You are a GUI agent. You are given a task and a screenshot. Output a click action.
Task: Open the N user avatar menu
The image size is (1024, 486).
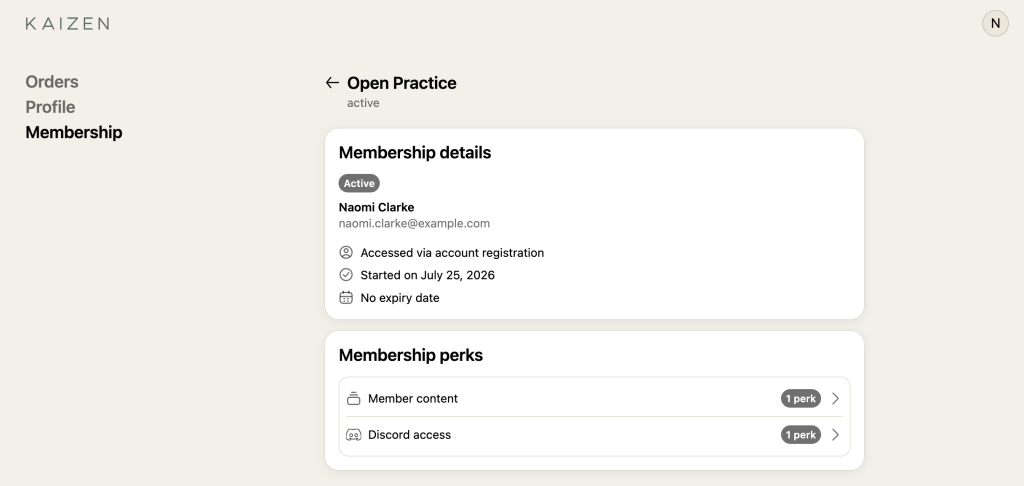point(995,24)
